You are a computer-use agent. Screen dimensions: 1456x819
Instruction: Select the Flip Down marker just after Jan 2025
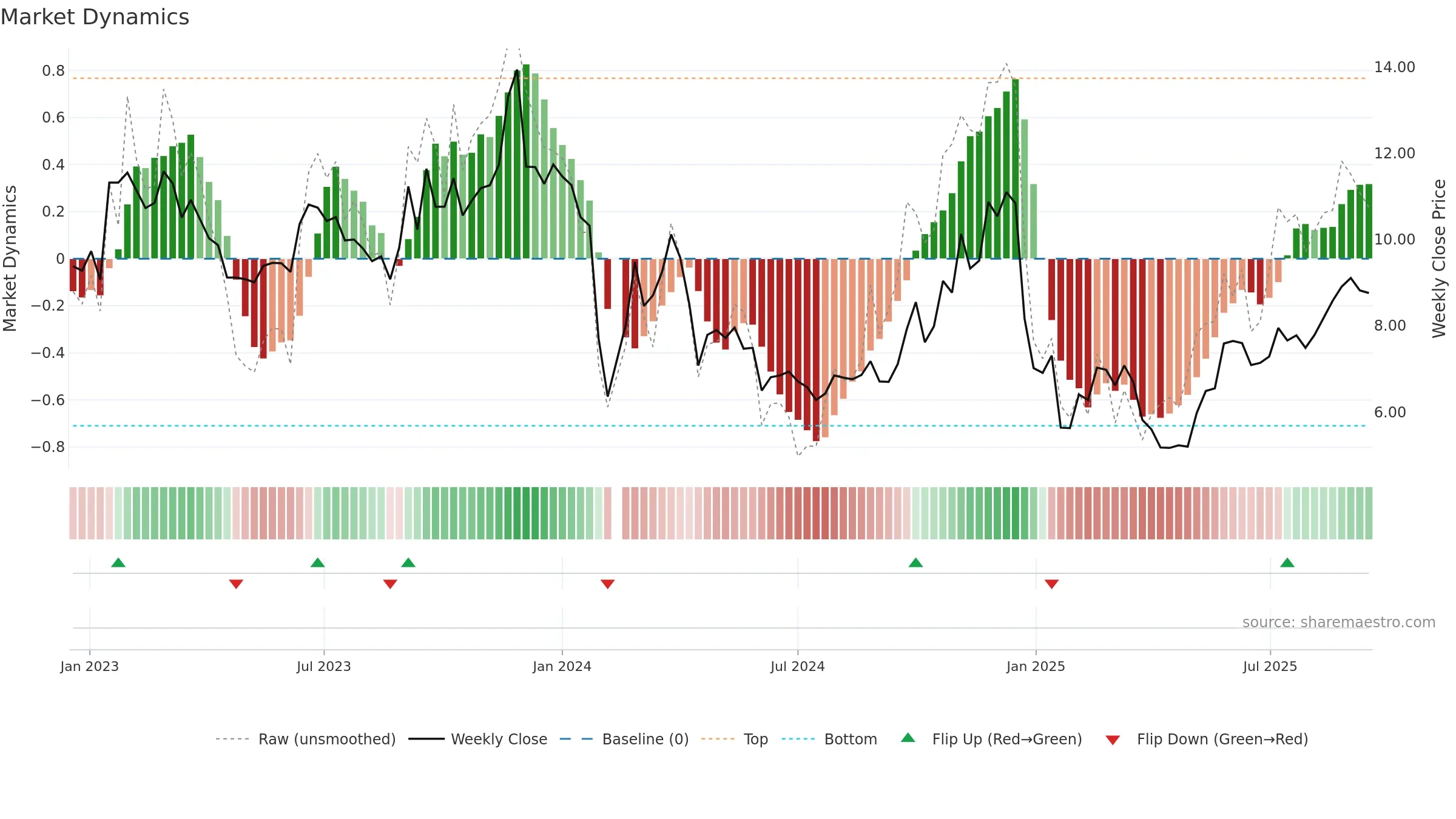pyautogui.click(x=1052, y=584)
